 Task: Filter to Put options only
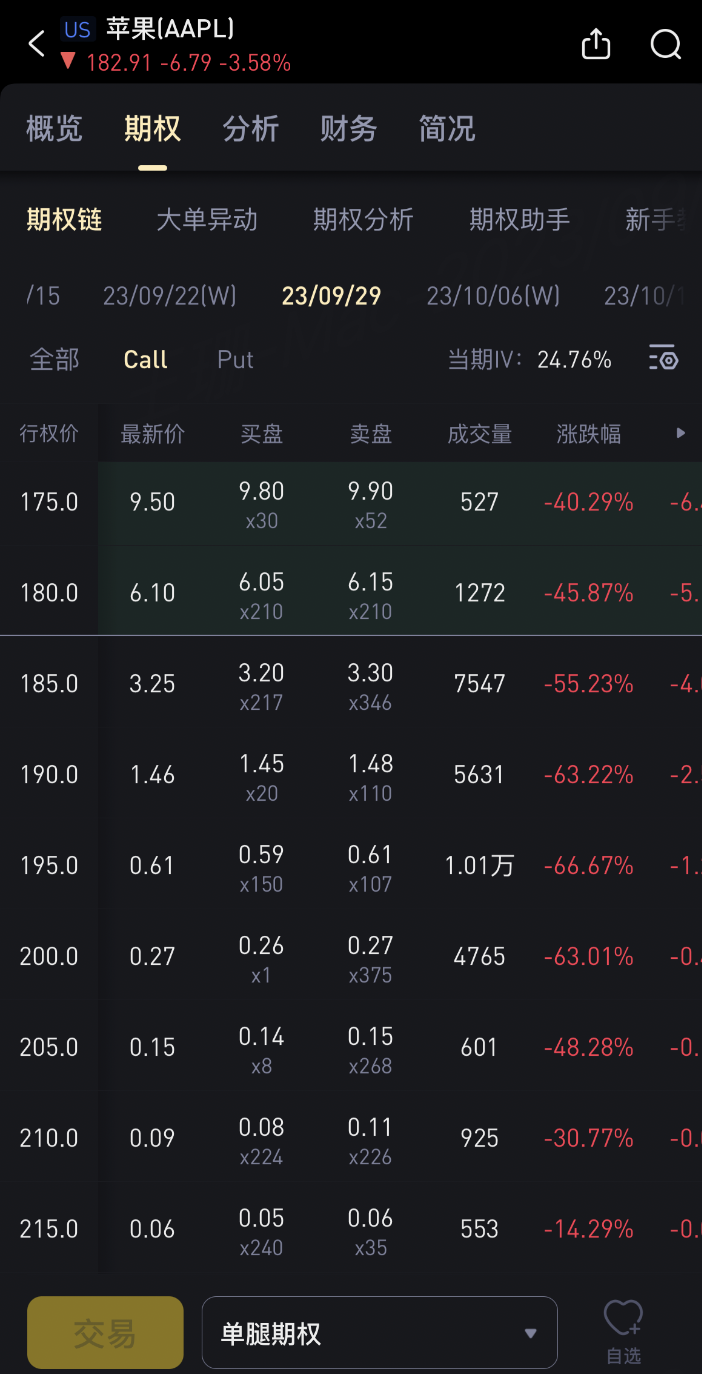tap(236, 360)
